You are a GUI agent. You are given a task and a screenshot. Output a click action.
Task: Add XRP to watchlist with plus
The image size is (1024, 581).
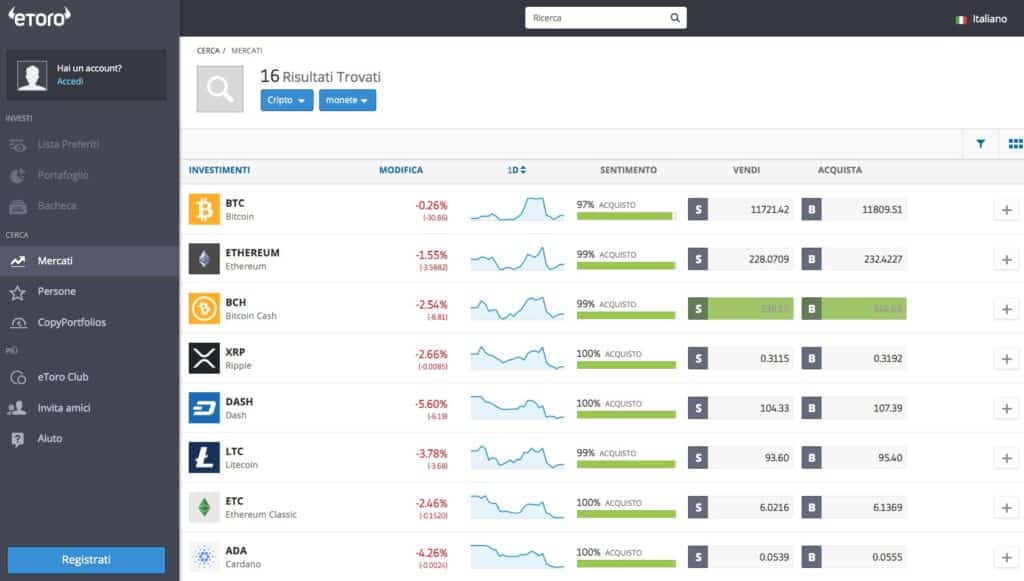point(1006,358)
